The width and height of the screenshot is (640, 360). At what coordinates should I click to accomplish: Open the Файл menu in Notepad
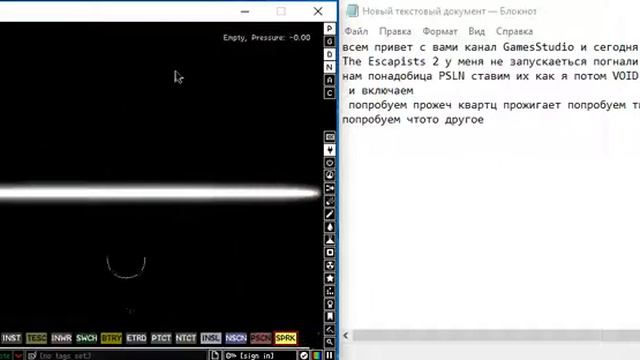tap(356, 31)
